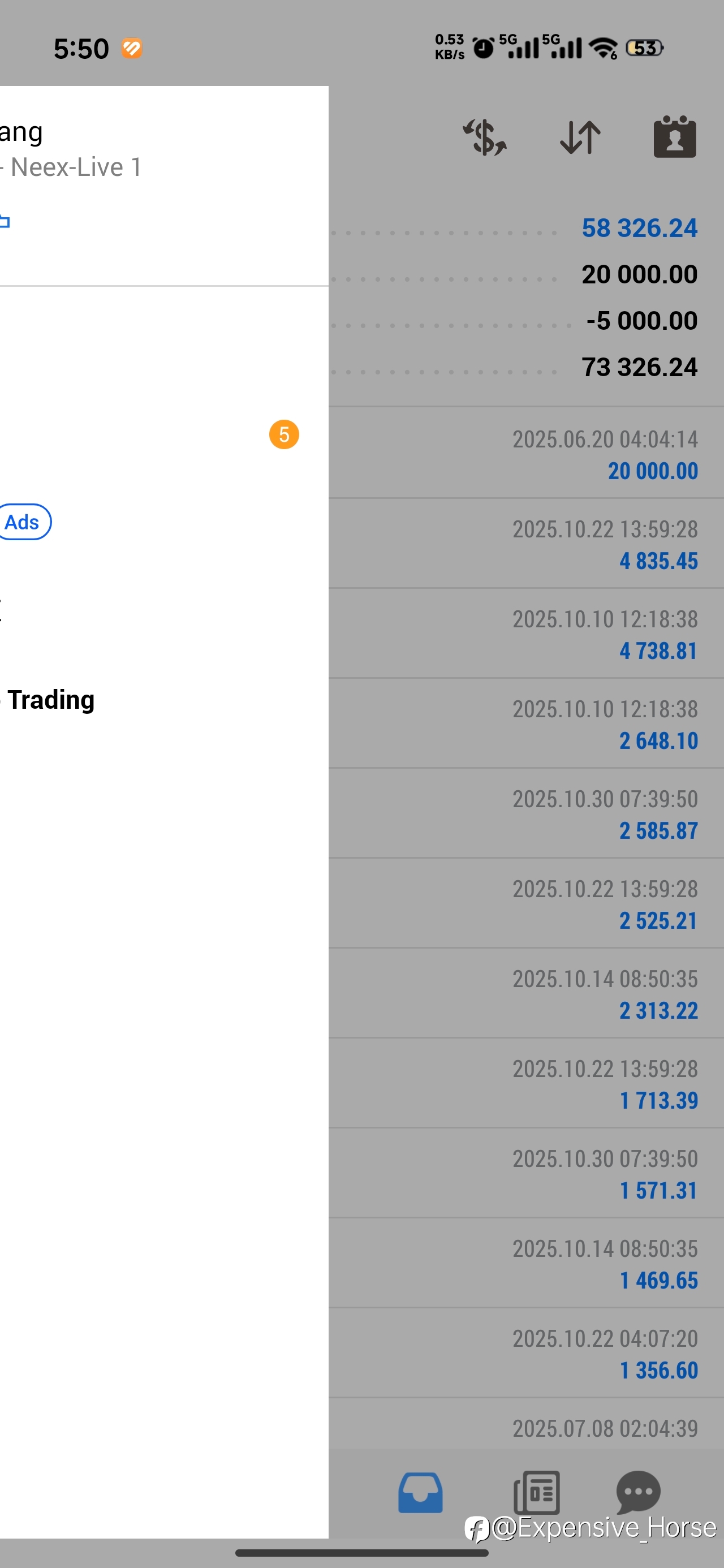Viewport: 724px width, 1568px height.
Task: Open the blue mailbox tray tab
Action: tap(420, 1493)
